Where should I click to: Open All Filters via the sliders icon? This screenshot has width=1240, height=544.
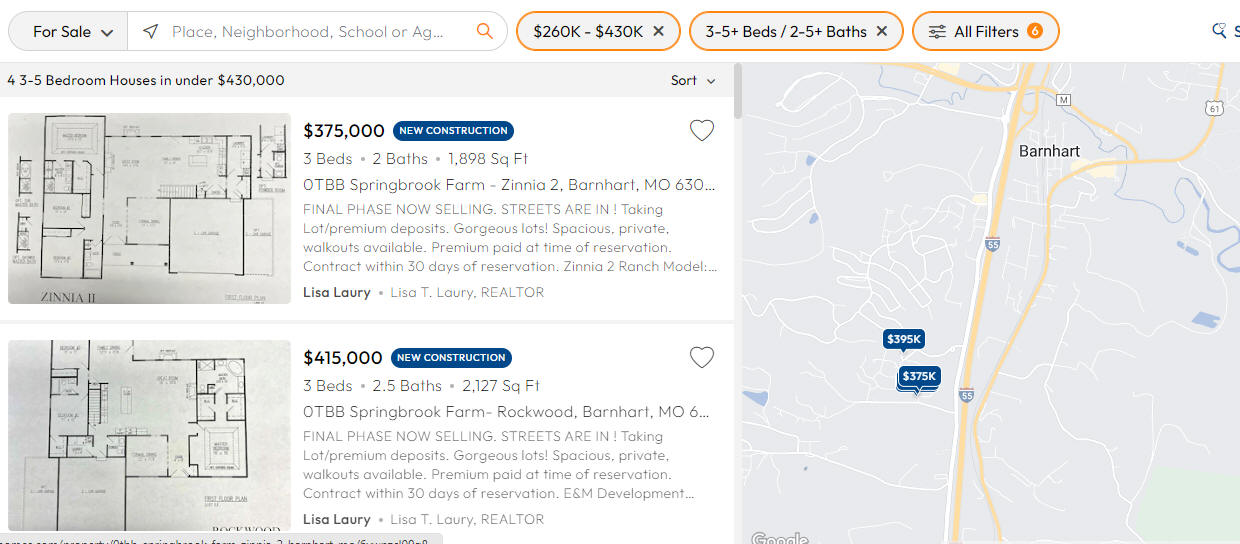pos(937,31)
